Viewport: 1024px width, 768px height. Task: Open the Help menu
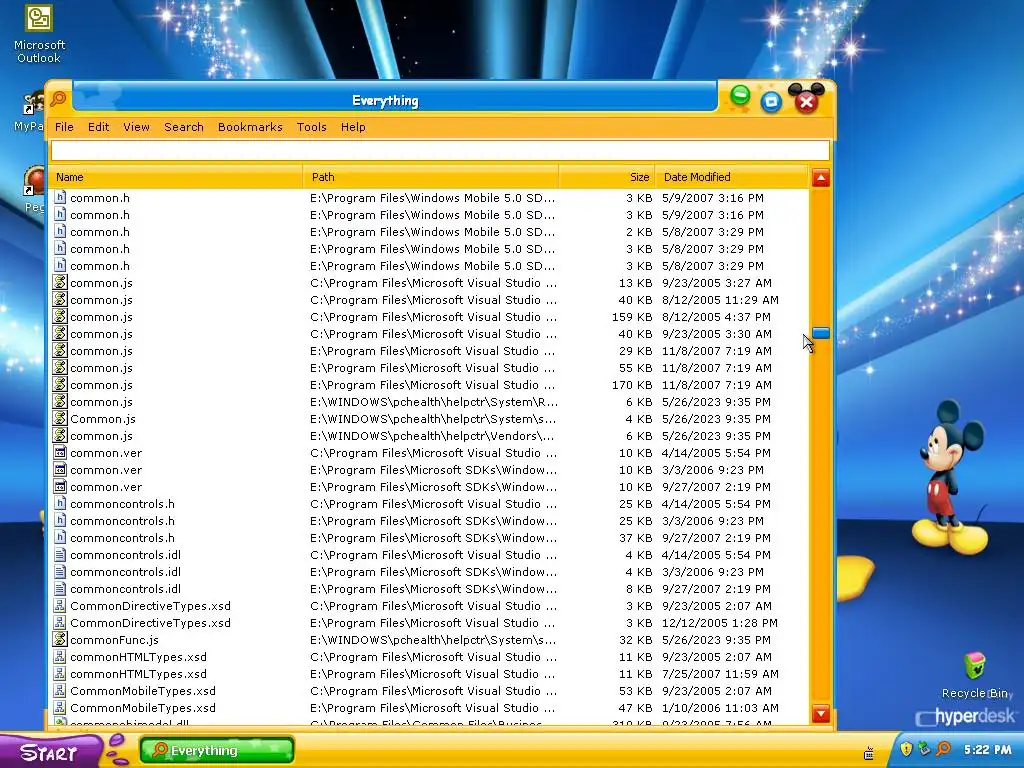click(x=353, y=127)
